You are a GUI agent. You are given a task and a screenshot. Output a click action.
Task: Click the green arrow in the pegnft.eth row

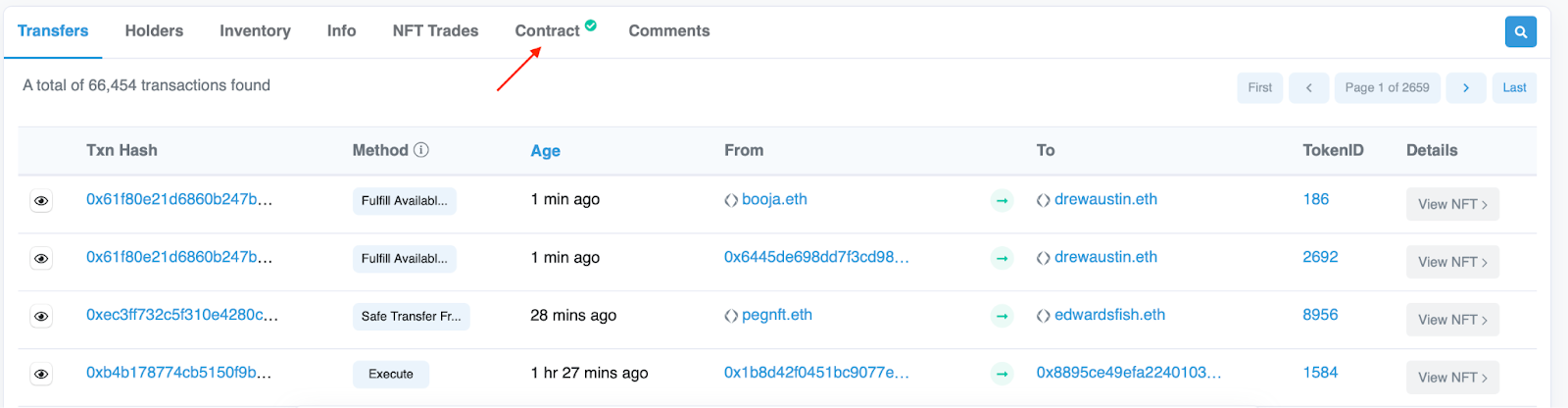tap(1002, 316)
